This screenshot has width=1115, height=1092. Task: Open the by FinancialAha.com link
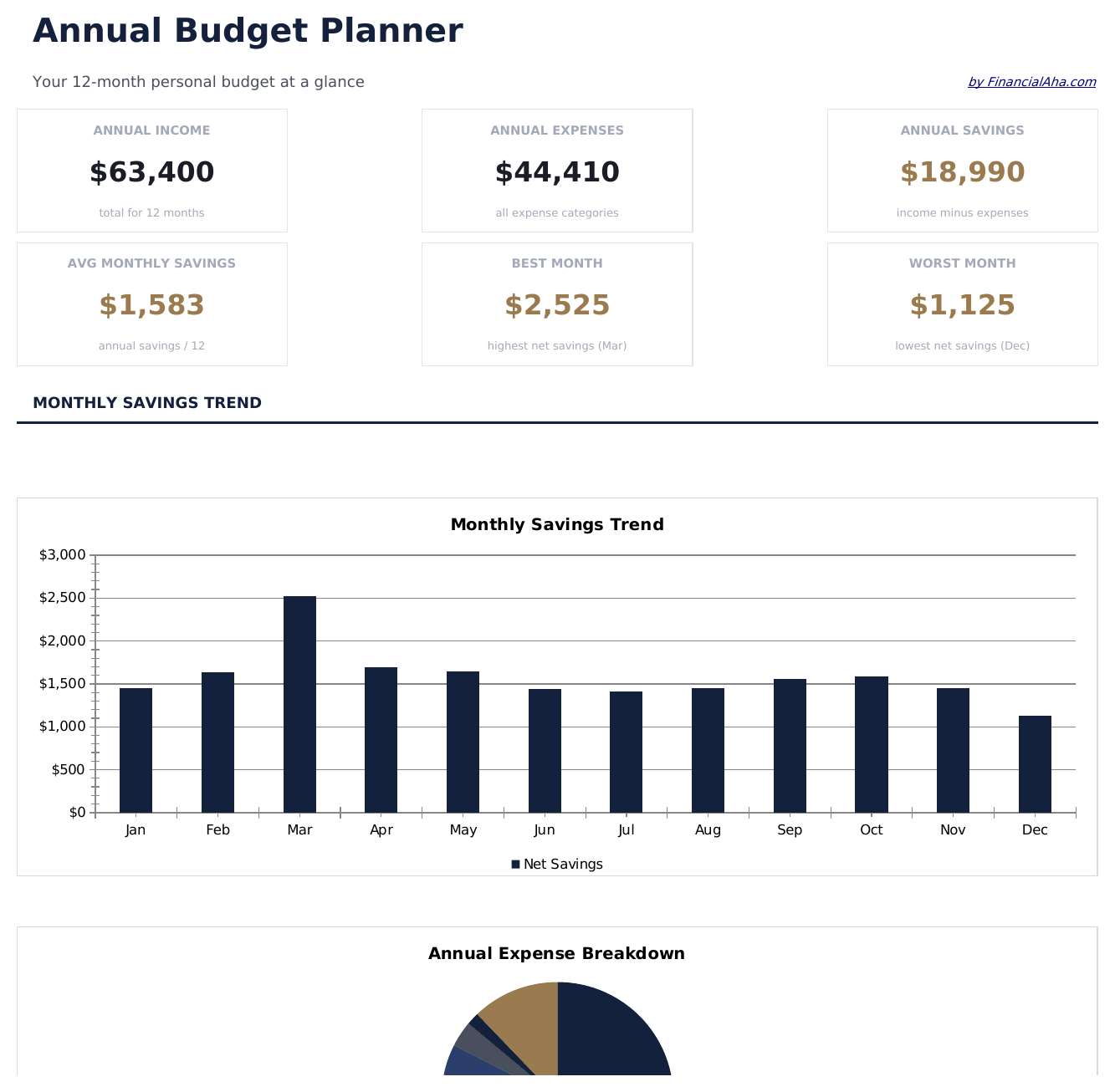click(x=1031, y=82)
